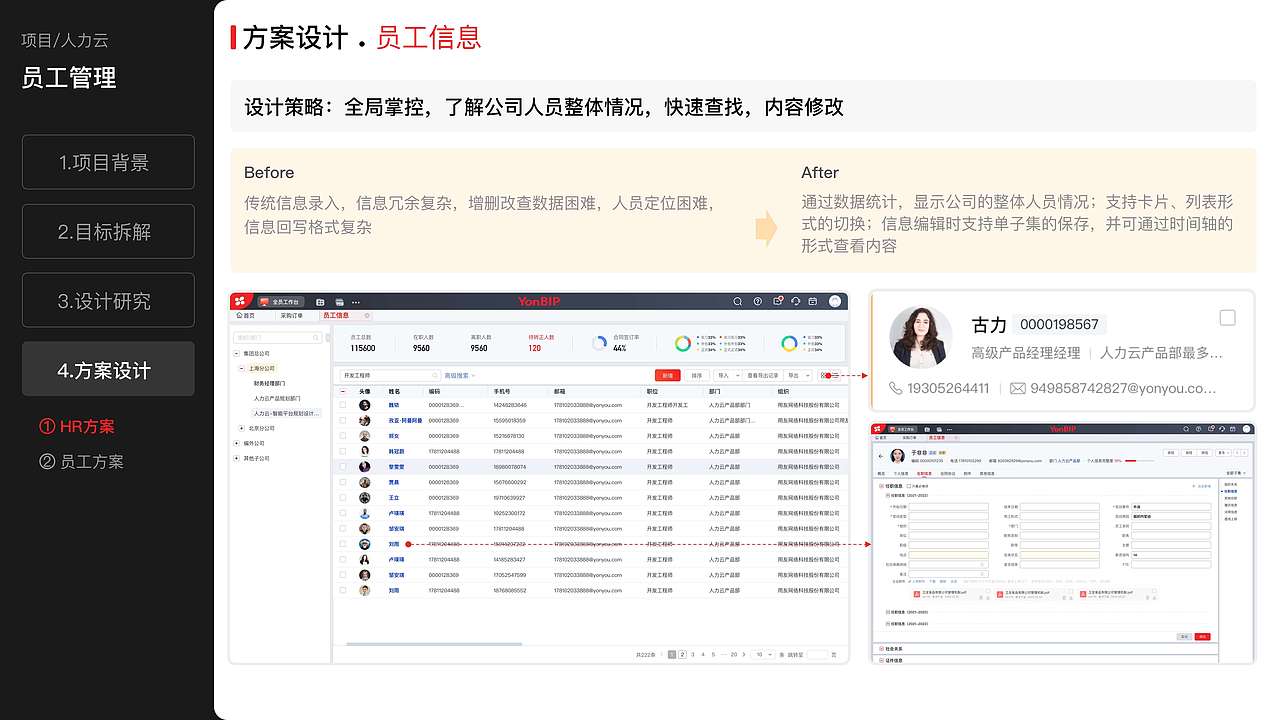This screenshot has height=720, width=1280.
Task: Click the ... more options icon in toolbar
Action: tap(356, 301)
